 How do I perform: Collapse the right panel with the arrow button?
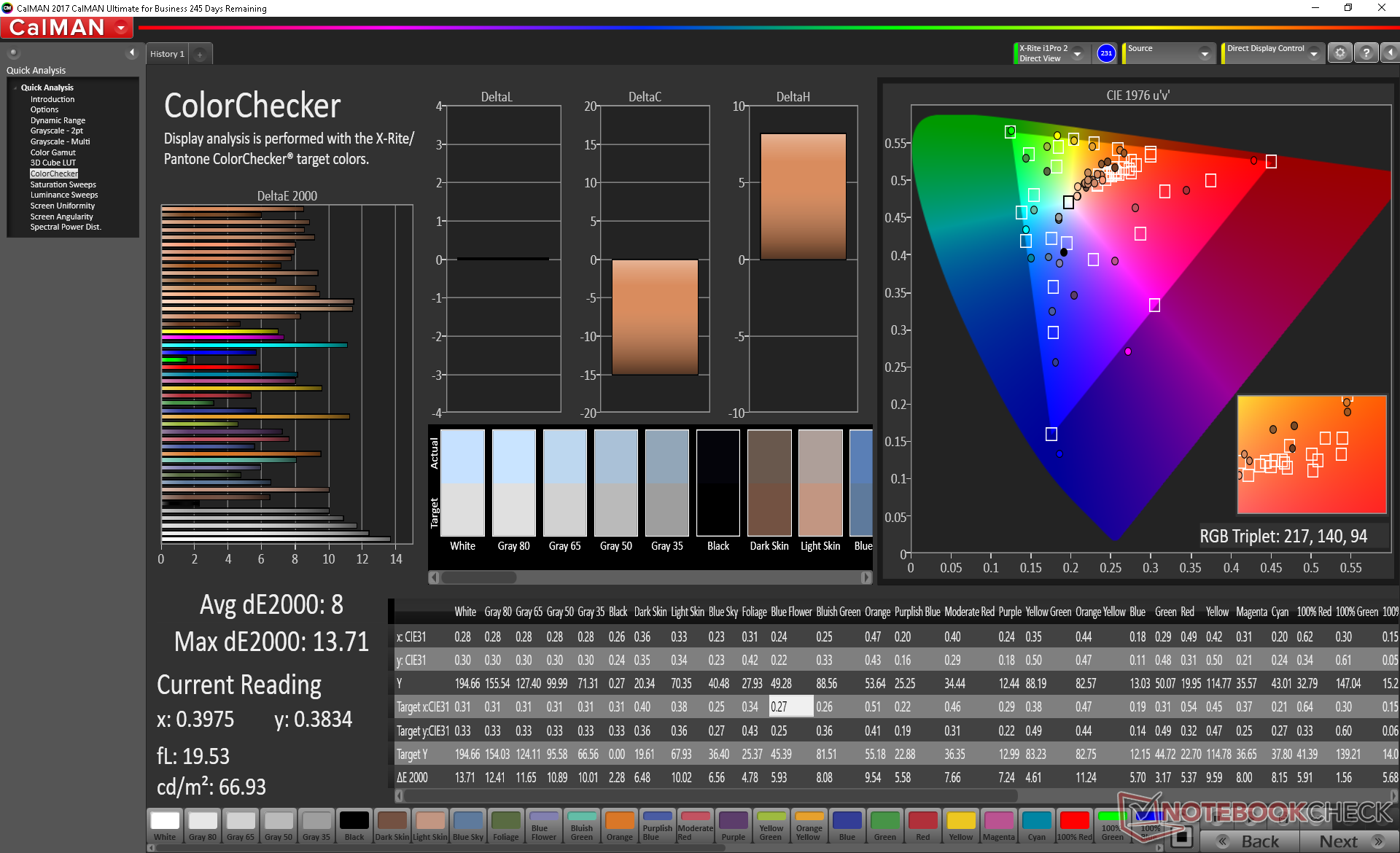(1390, 53)
